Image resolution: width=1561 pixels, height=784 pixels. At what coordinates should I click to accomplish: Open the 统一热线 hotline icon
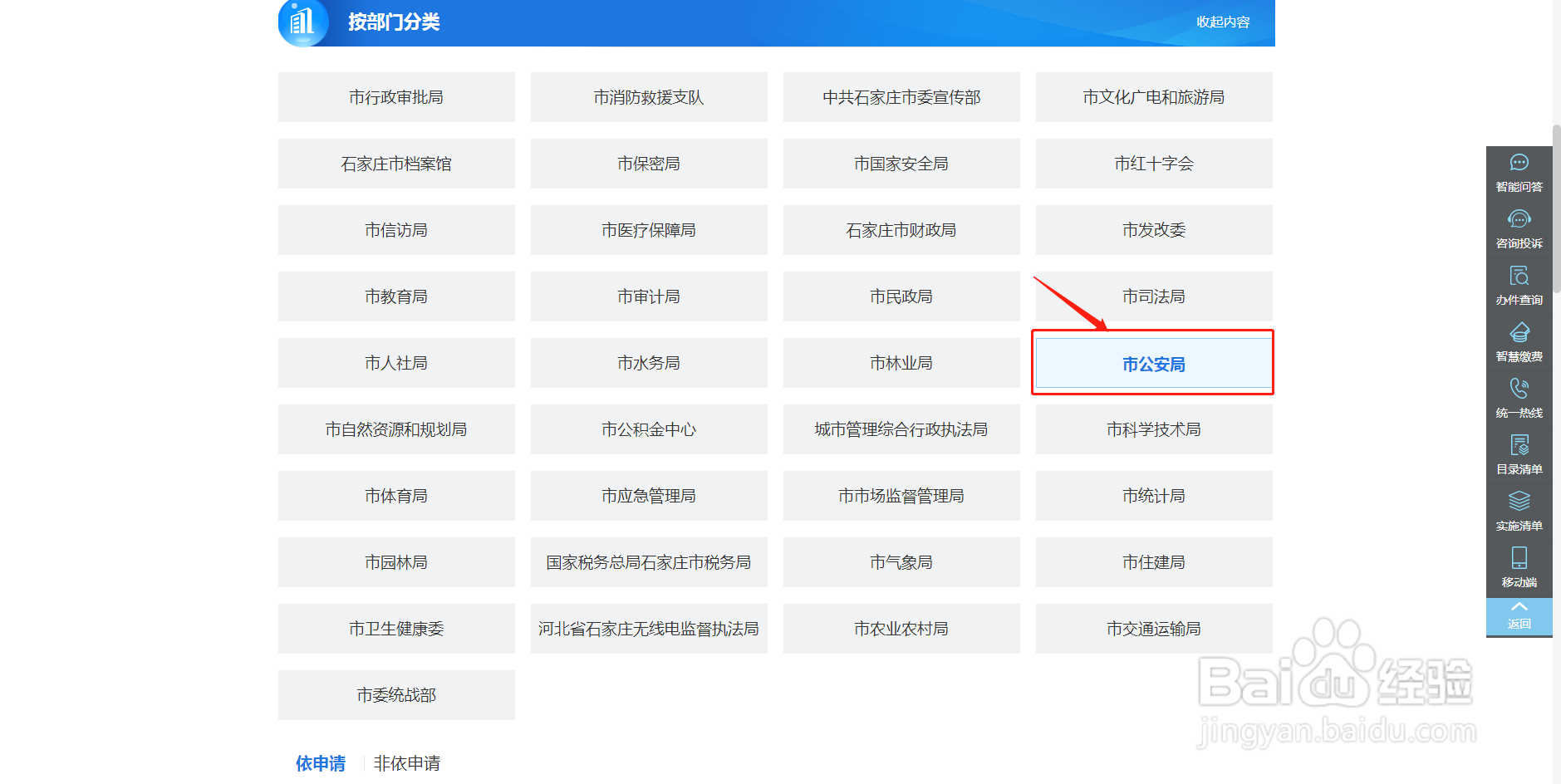(1519, 398)
